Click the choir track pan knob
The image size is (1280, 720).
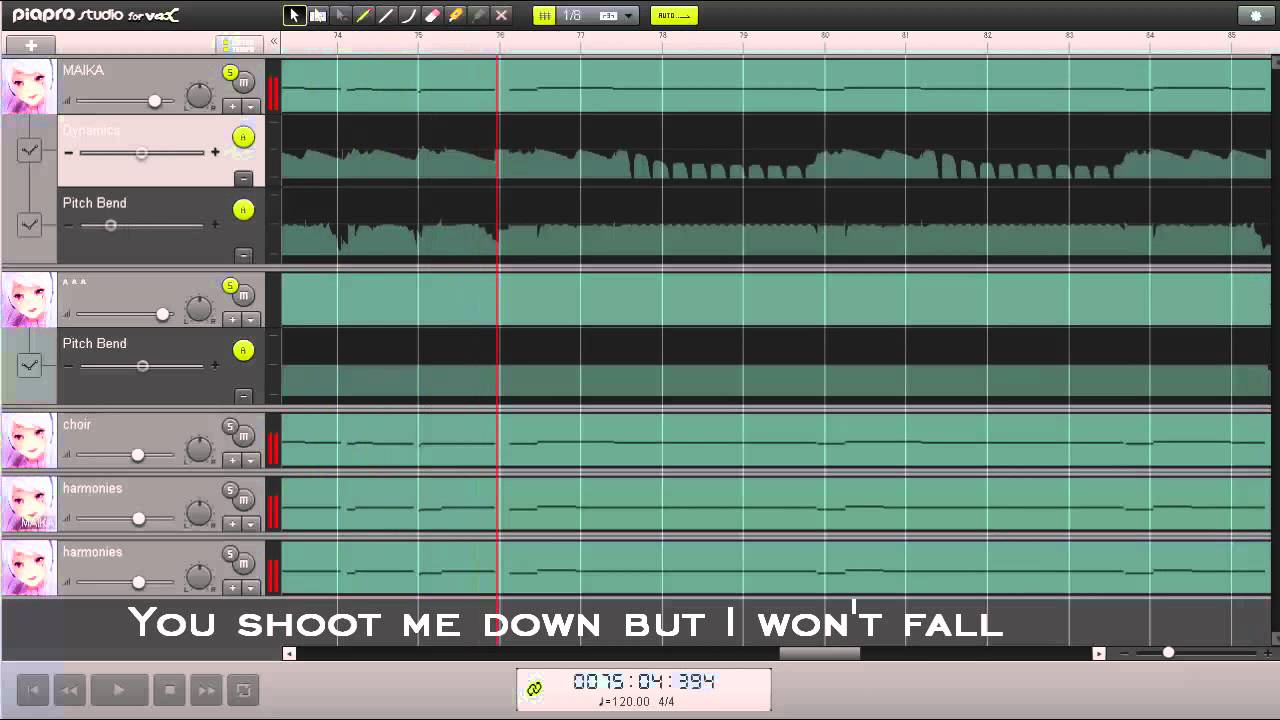199,450
